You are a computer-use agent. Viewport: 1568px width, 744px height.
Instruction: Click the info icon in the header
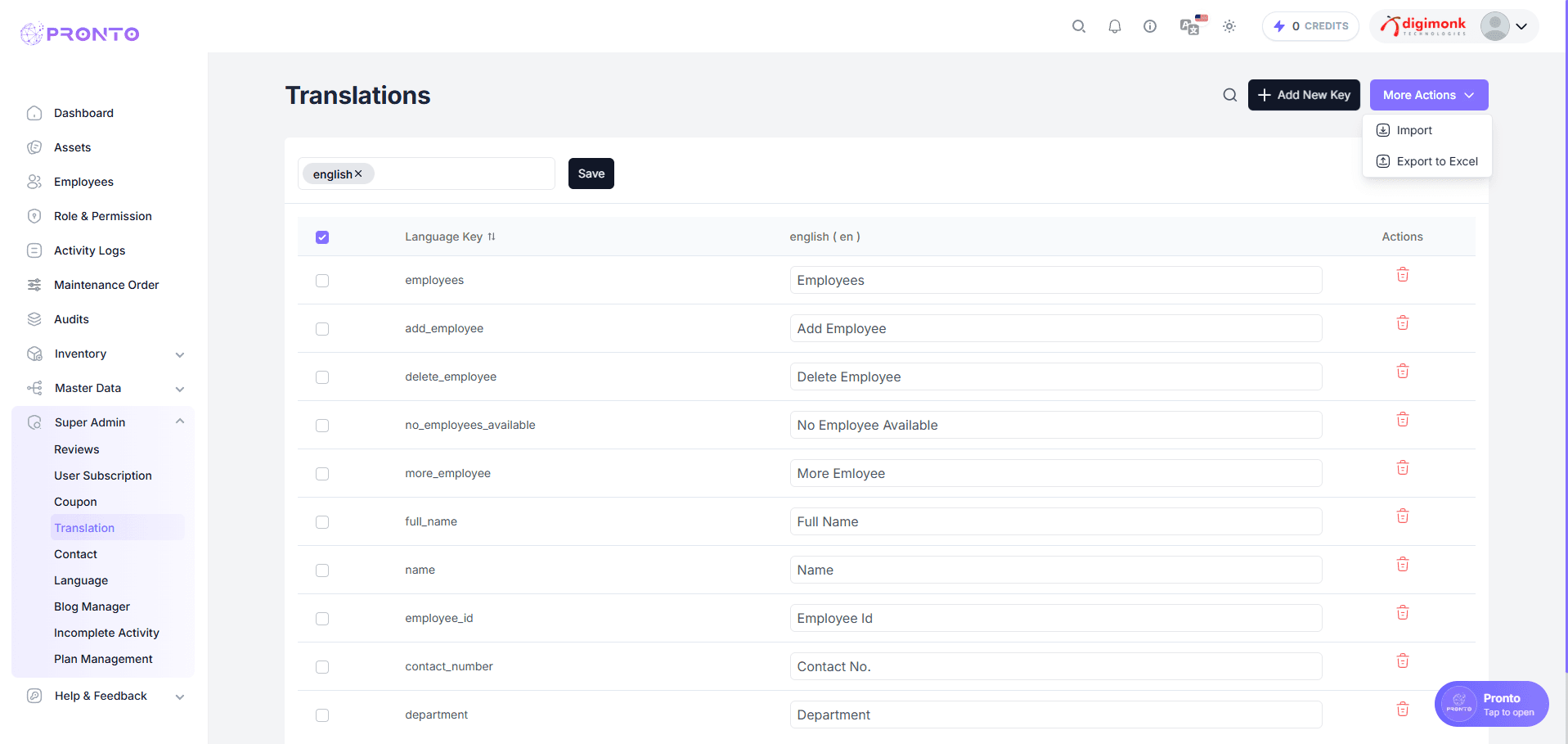(1150, 26)
